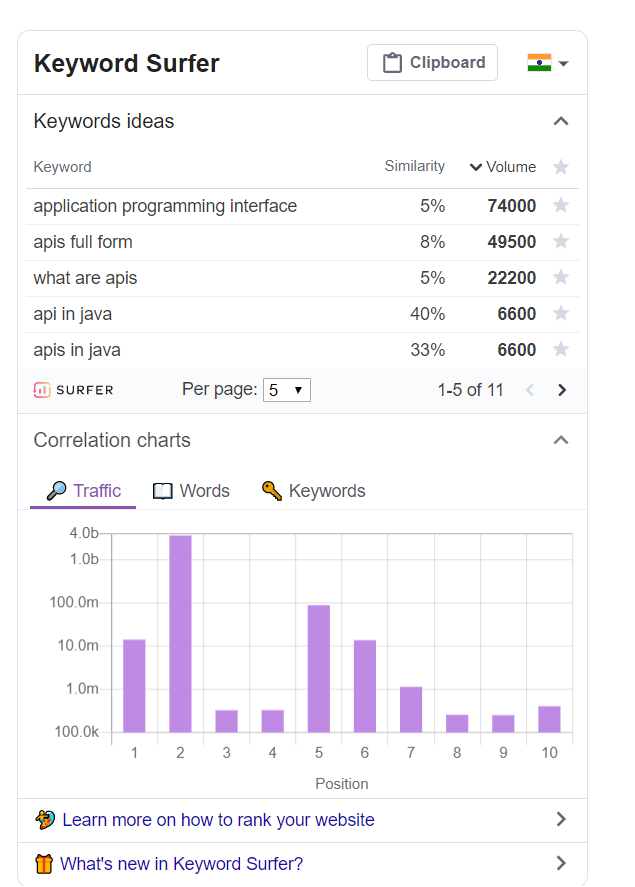
Task: Collapse the Correlation charts section
Action: (560, 440)
